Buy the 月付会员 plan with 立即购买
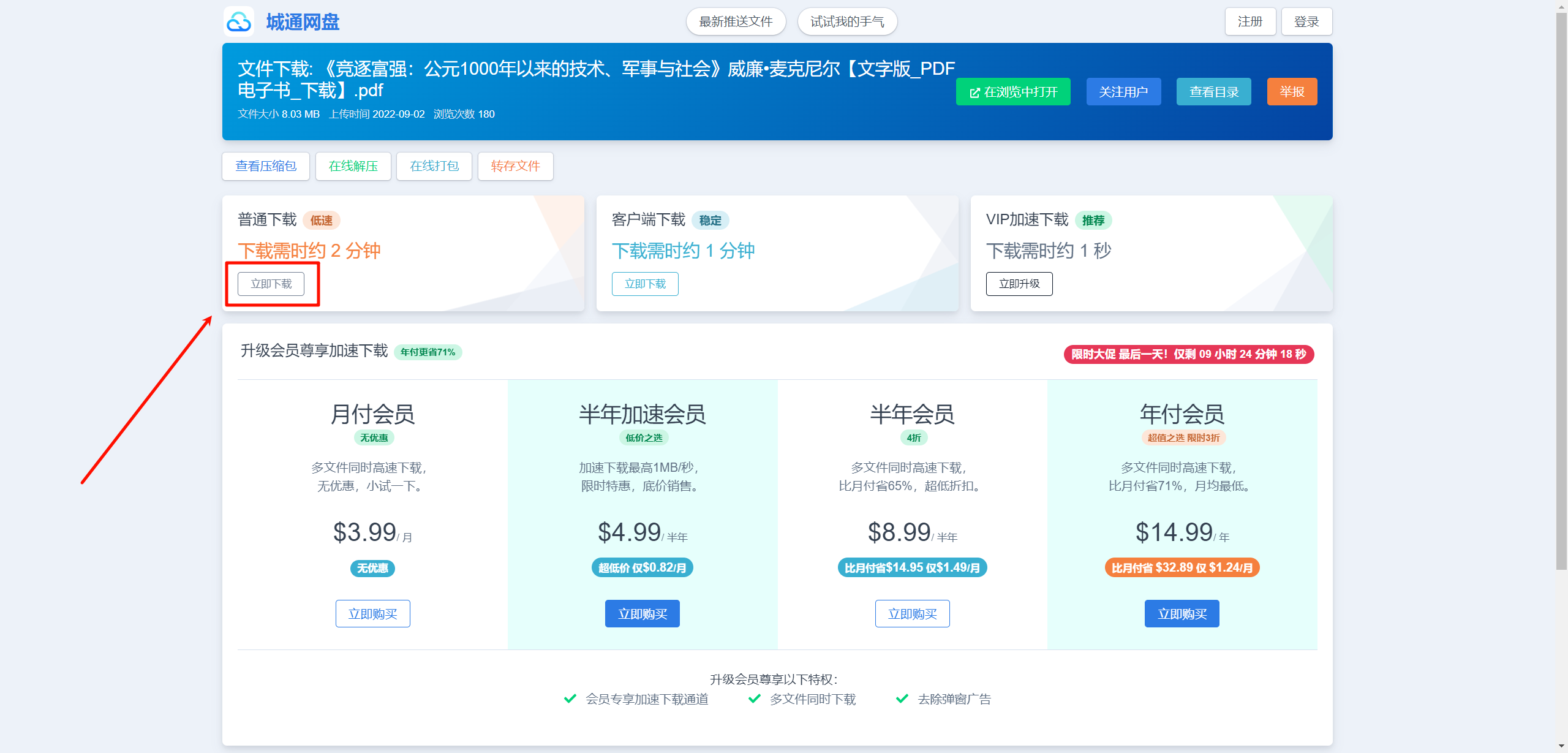1568x753 pixels. [x=372, y=613]
